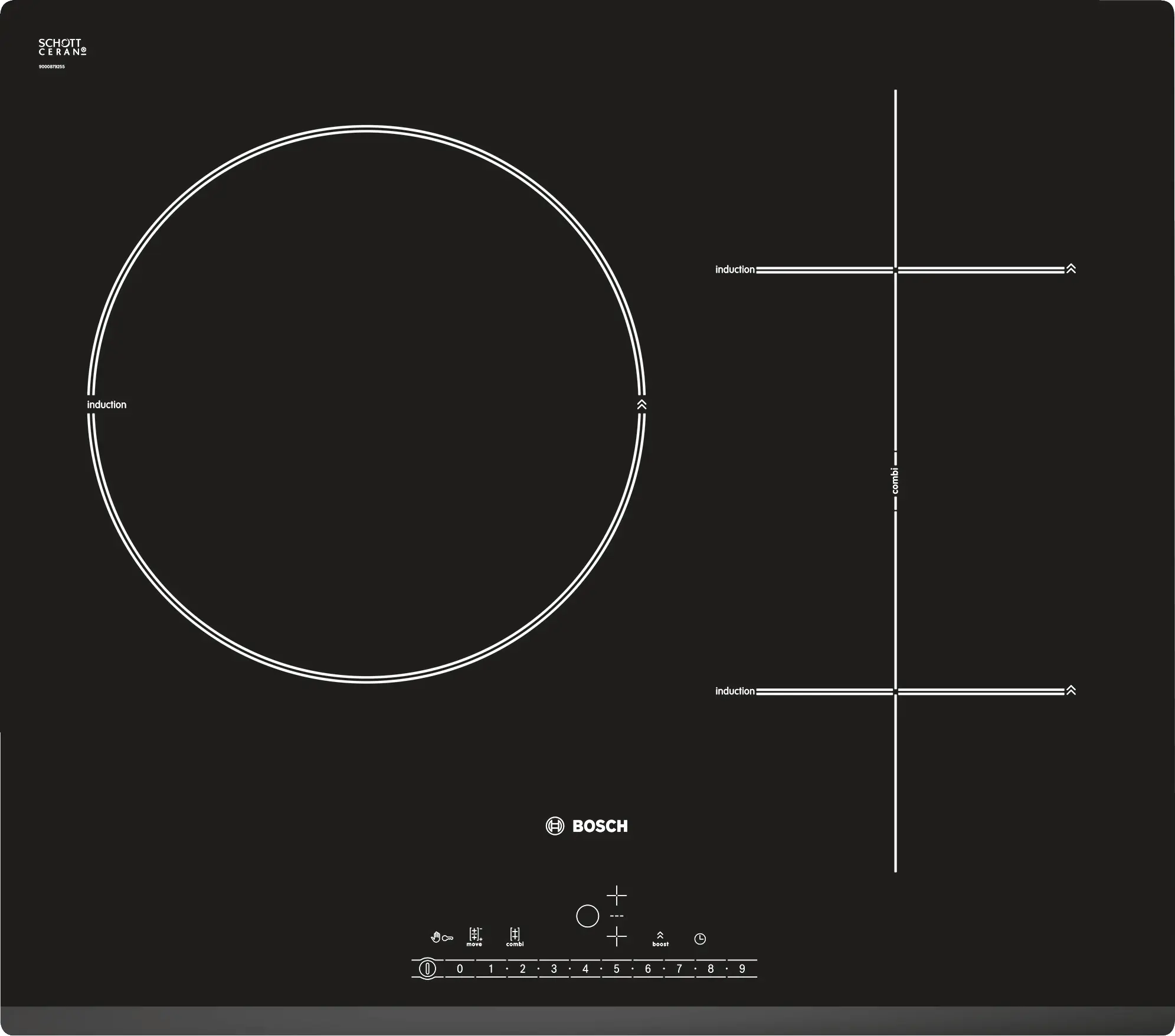The image size is (1175, 1036).
Task: Open the timer clock icon
Action: coord(700,939)
